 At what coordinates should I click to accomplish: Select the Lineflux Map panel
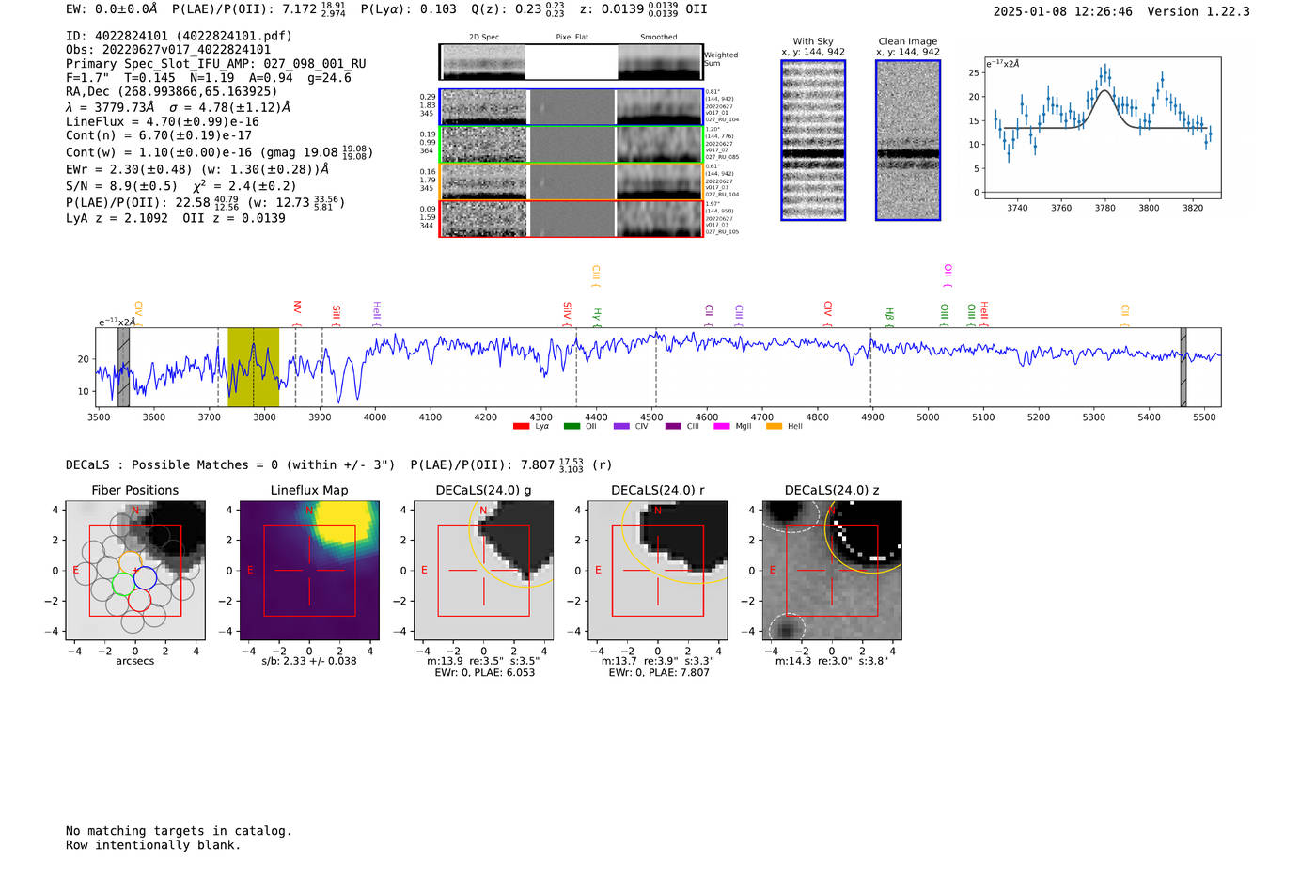[x=309, y=570]
